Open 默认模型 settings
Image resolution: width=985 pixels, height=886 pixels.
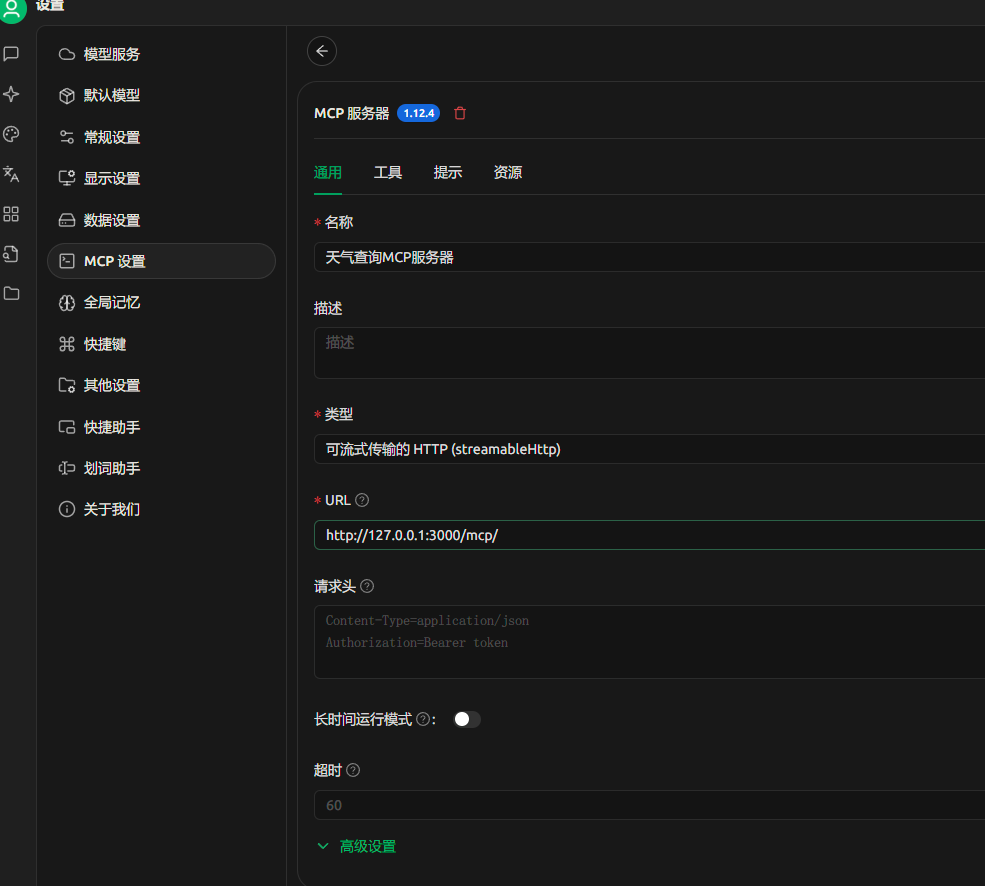161,96
